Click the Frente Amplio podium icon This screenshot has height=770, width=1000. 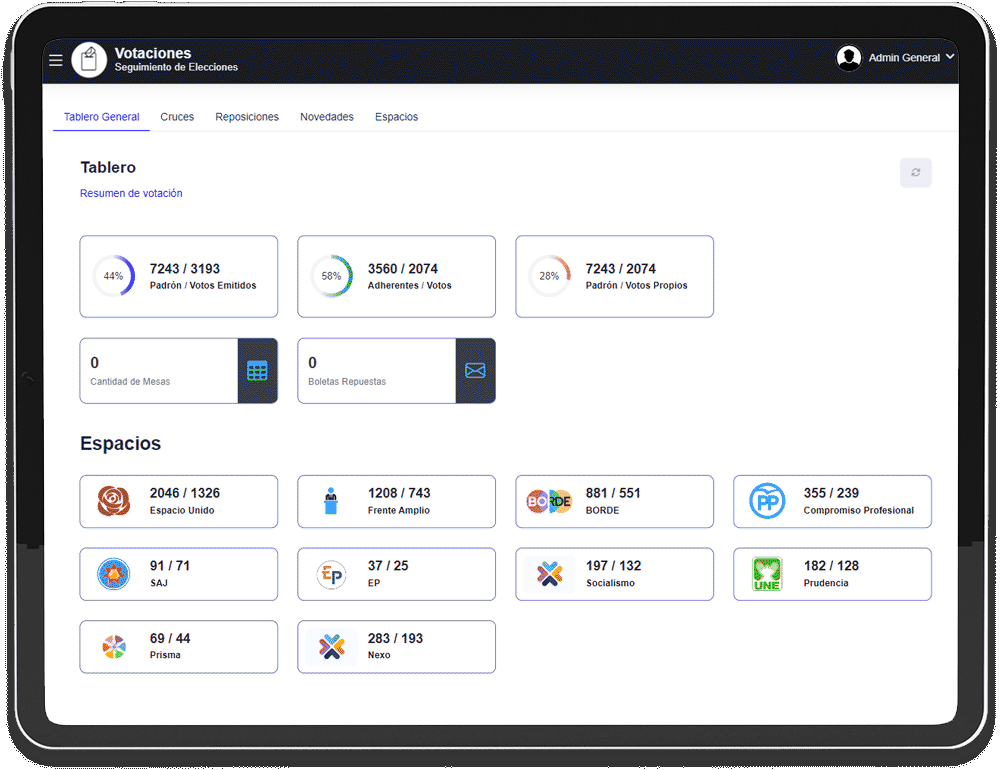coord(330,501)
